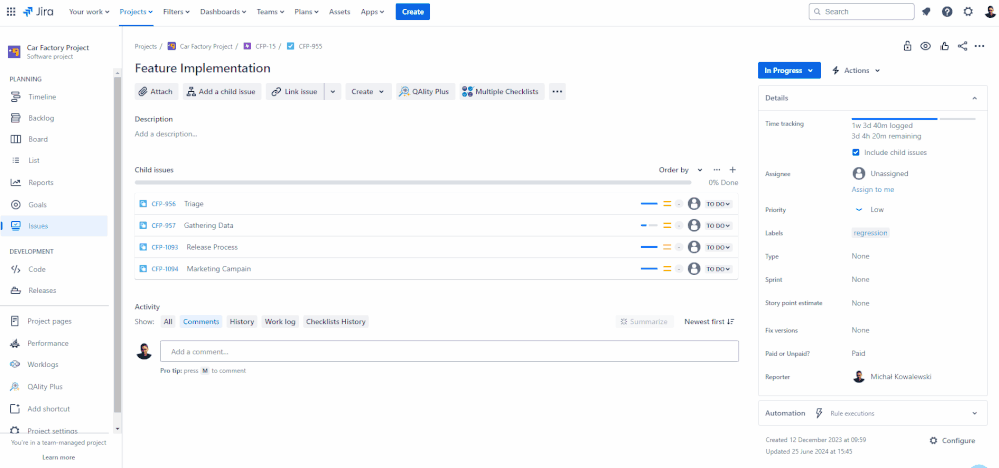Screen dimensions: 999x468
Task: Open the Settings gear icon
Action: 968,11
